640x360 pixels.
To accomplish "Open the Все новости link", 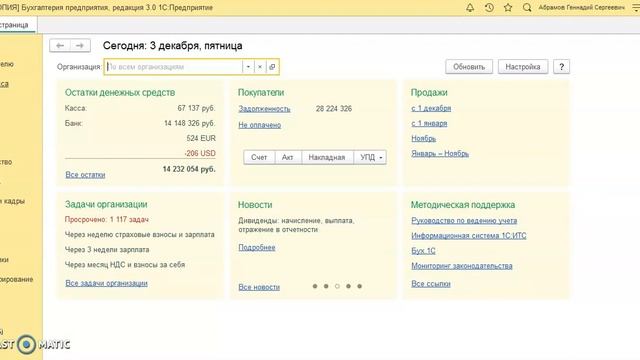I will (x=259, y=287).
